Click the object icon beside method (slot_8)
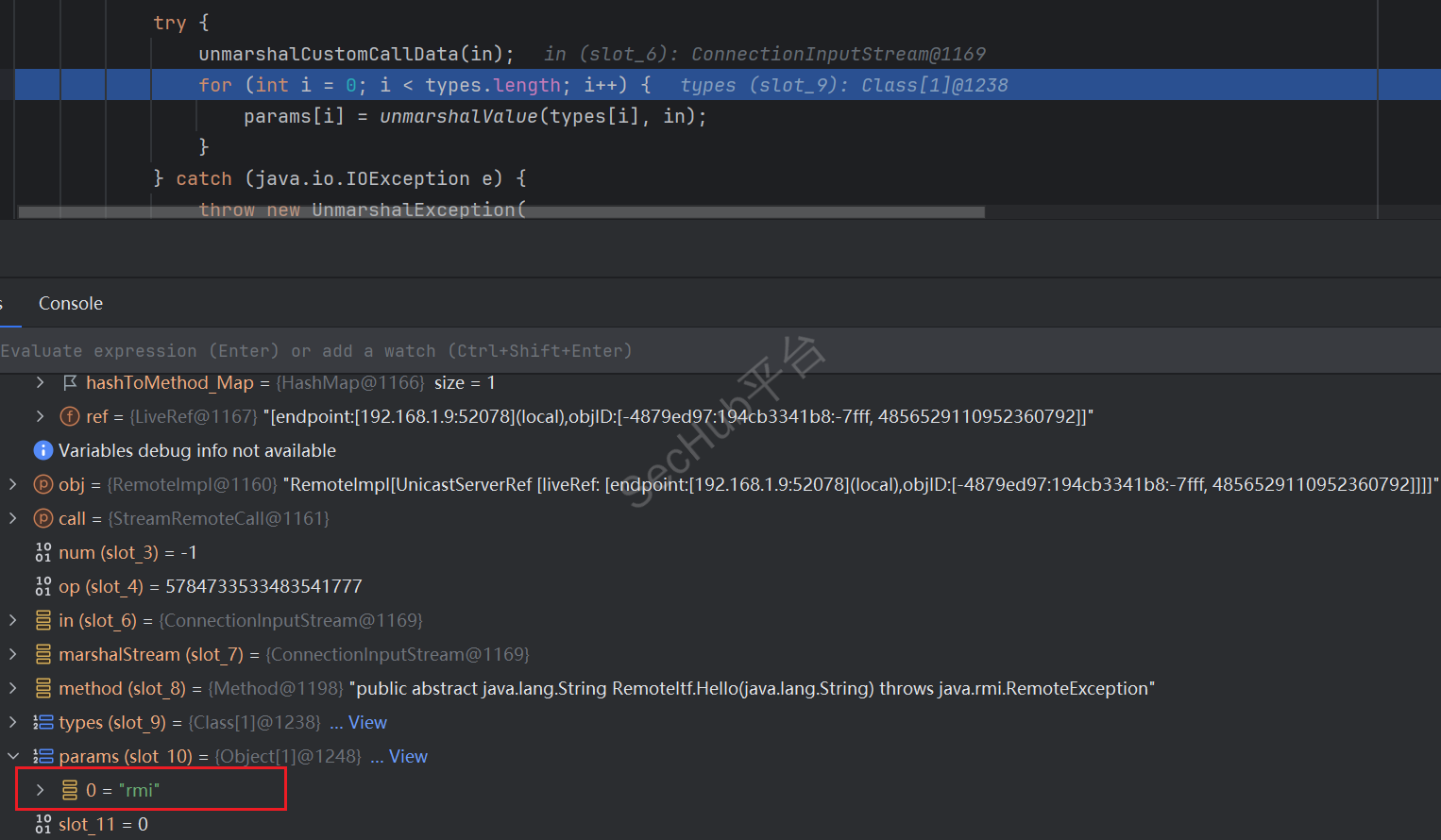Viewport: 1441px width, 840px height. tap(43, 688)
